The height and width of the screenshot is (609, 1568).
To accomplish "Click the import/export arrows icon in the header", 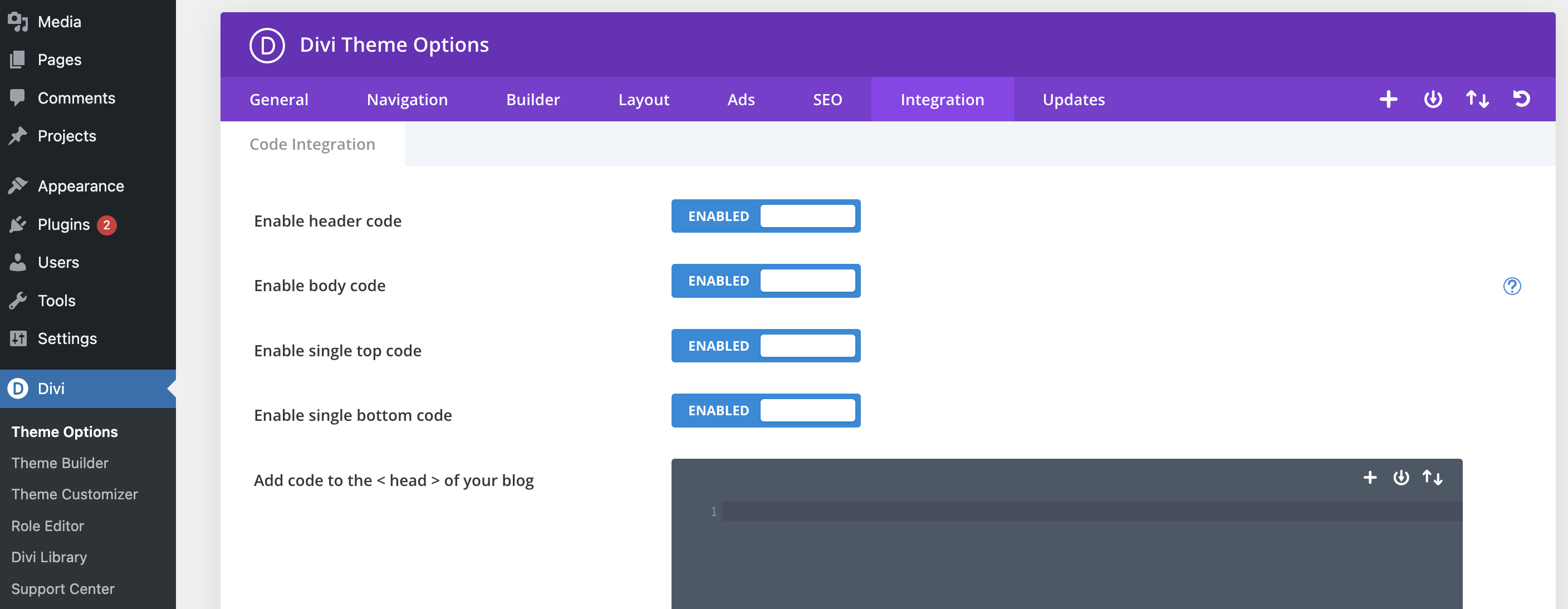I will tap(1477, 99).
